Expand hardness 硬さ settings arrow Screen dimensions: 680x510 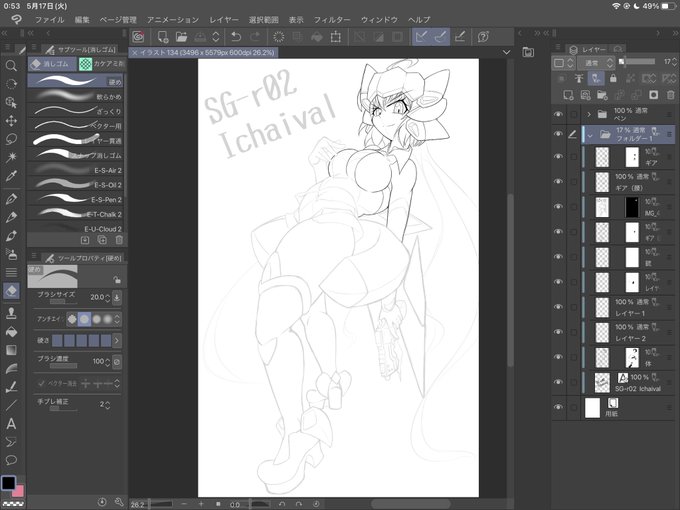click(117, 340)
